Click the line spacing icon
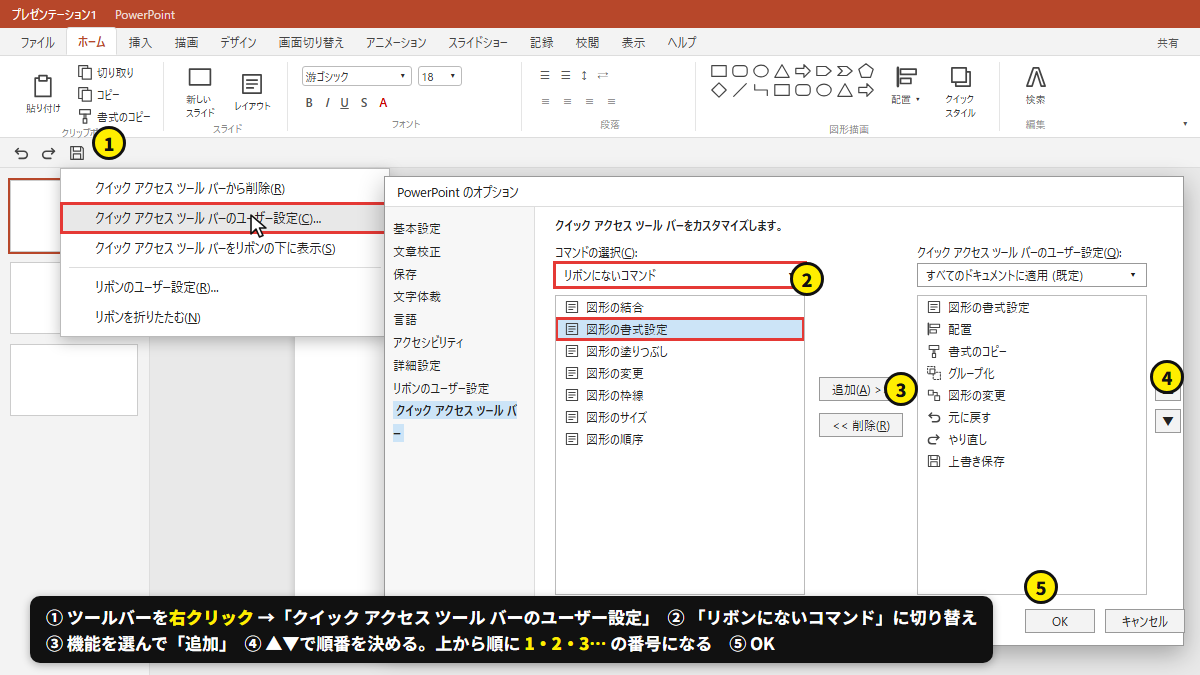Screen dimensions: 1200x675 pos(584,75)
